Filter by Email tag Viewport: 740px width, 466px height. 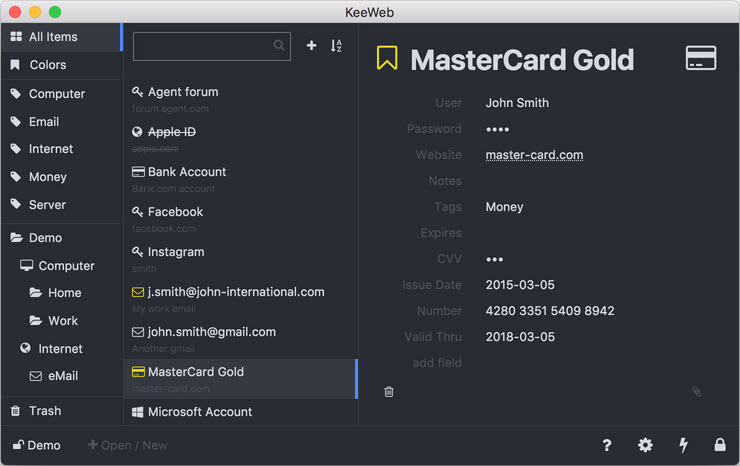point(61,121)
